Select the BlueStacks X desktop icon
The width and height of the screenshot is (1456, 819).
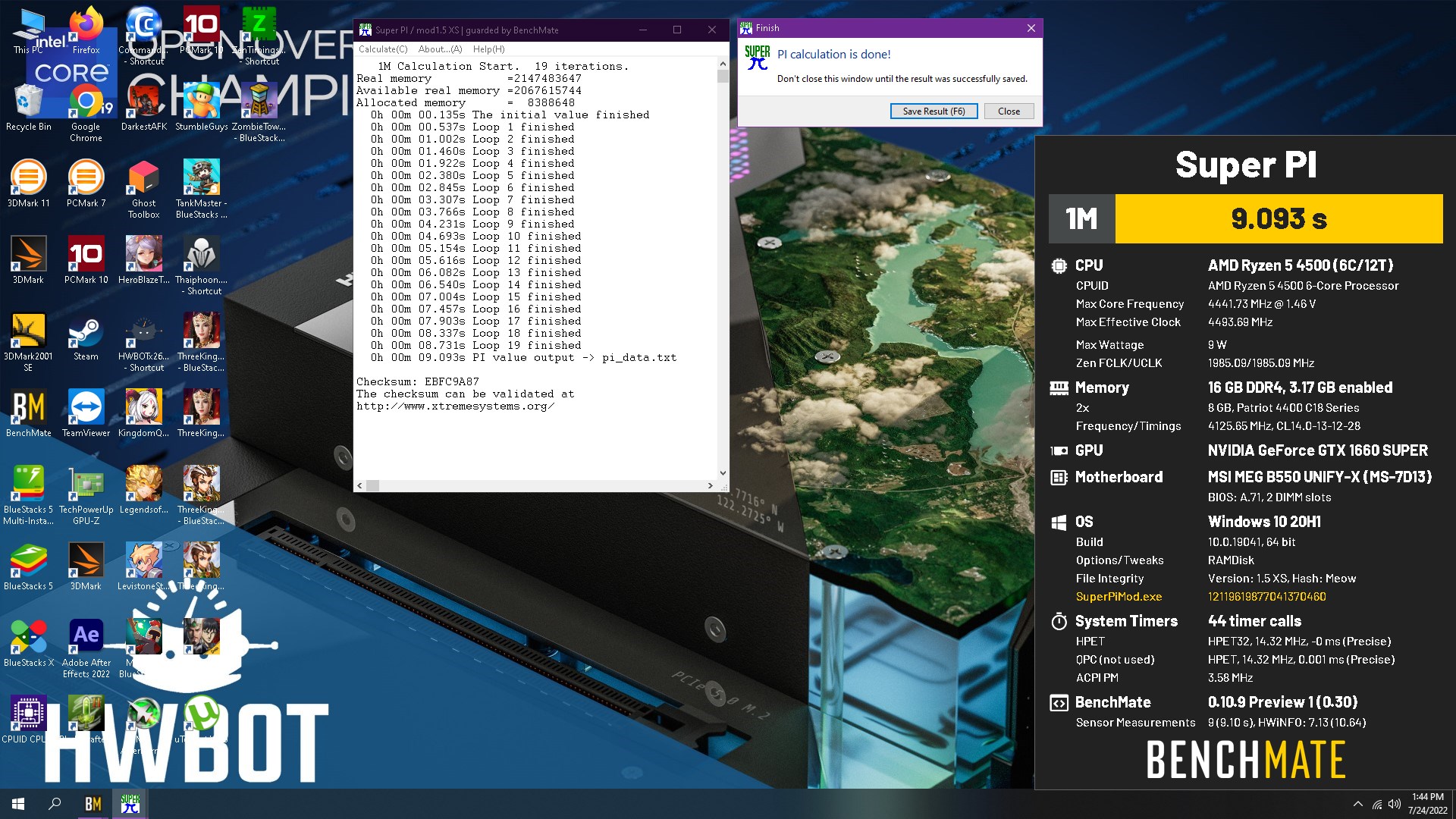(x=28, y=644)
